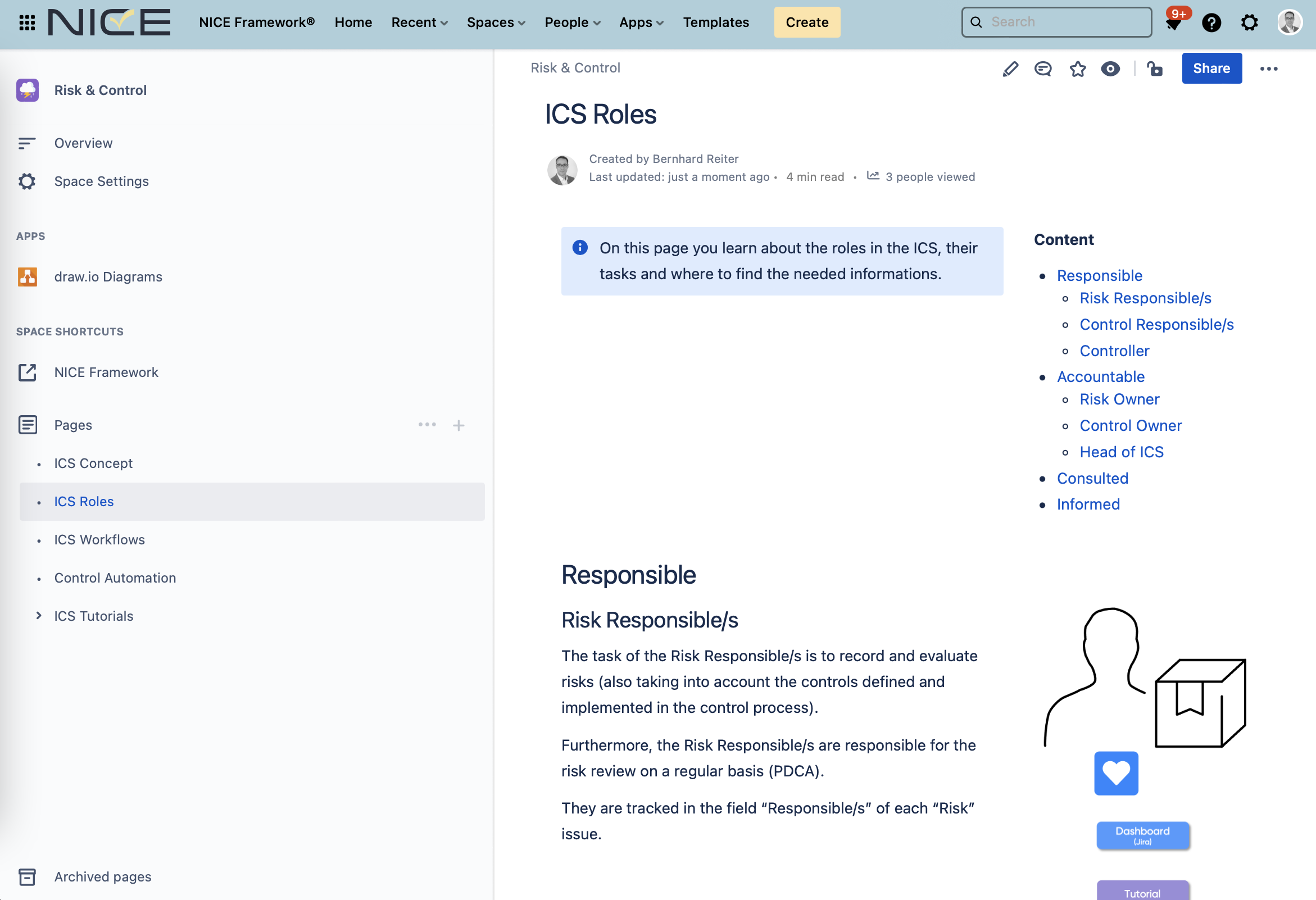Open inline comments icon
1316x900 pixels.
tap(1042, 69)
